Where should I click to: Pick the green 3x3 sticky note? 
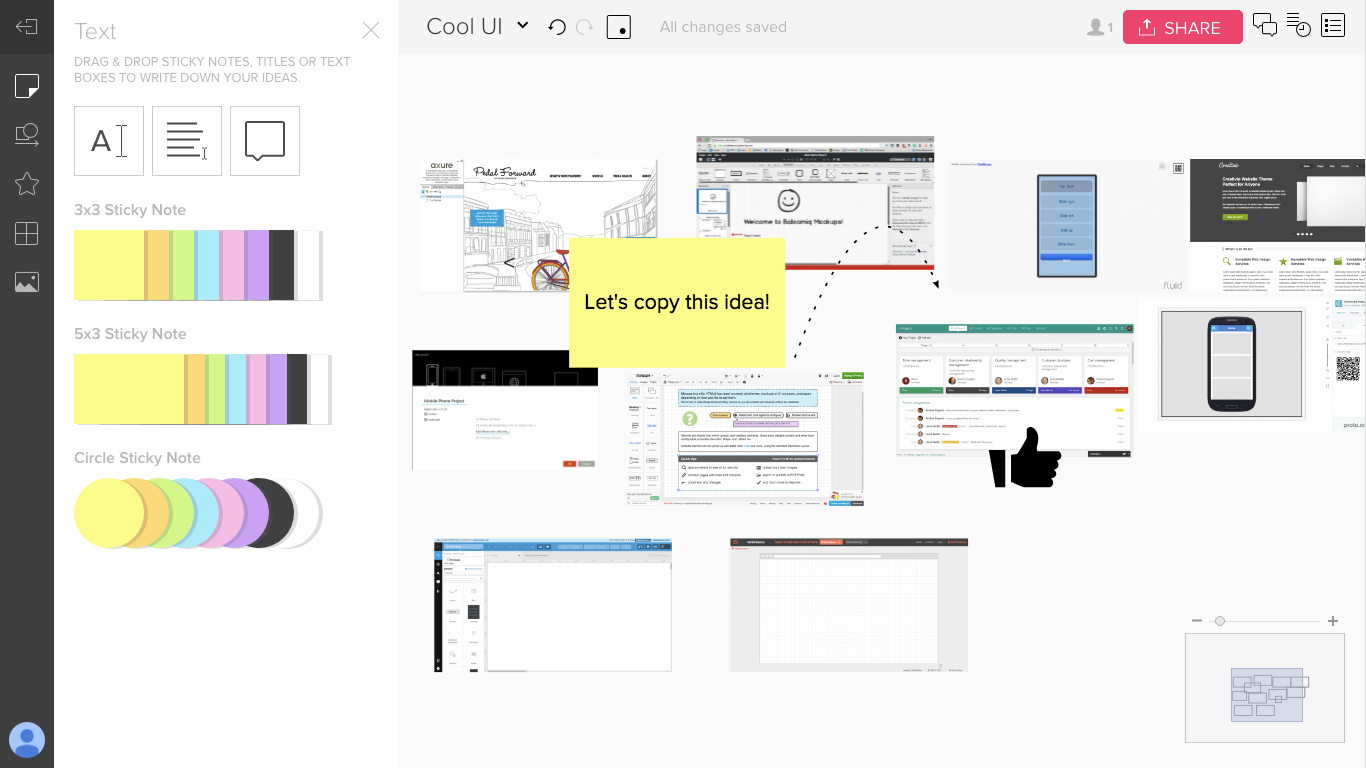(183, 265)
